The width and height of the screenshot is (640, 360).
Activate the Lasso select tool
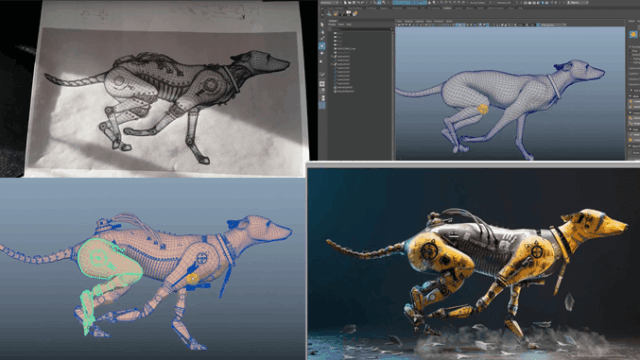tap(322, 32)
